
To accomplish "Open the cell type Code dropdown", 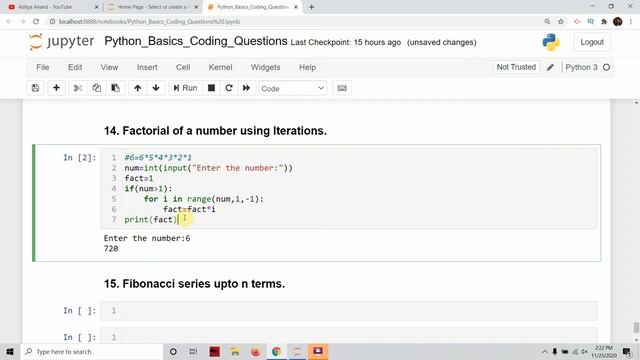I will (292, 89).
